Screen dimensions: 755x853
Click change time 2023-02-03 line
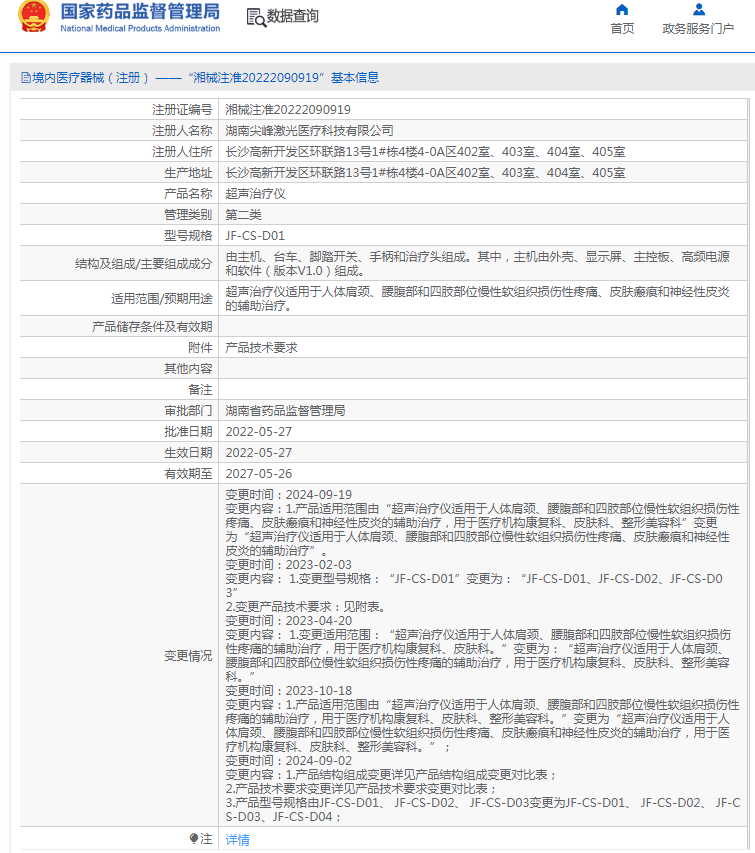pyautogui.click(x=288, y=565)
